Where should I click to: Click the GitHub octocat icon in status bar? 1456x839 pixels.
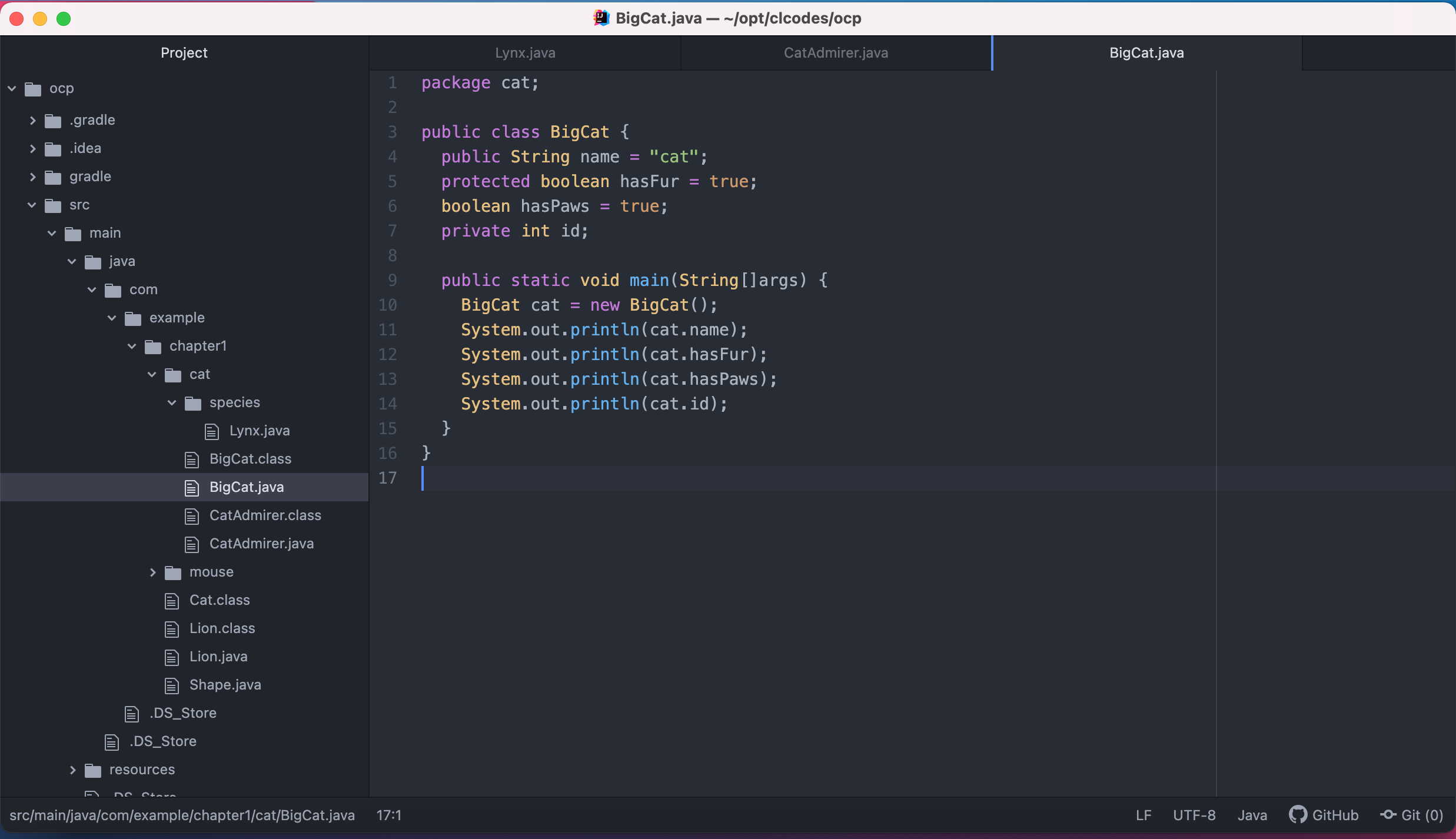[x=1297, y=815]
